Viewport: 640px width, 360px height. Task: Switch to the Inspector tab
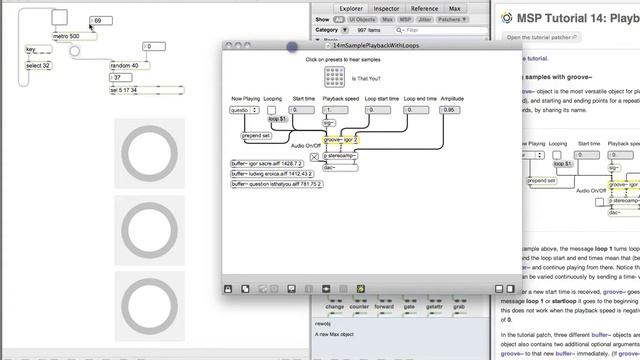tap(386, 9)
